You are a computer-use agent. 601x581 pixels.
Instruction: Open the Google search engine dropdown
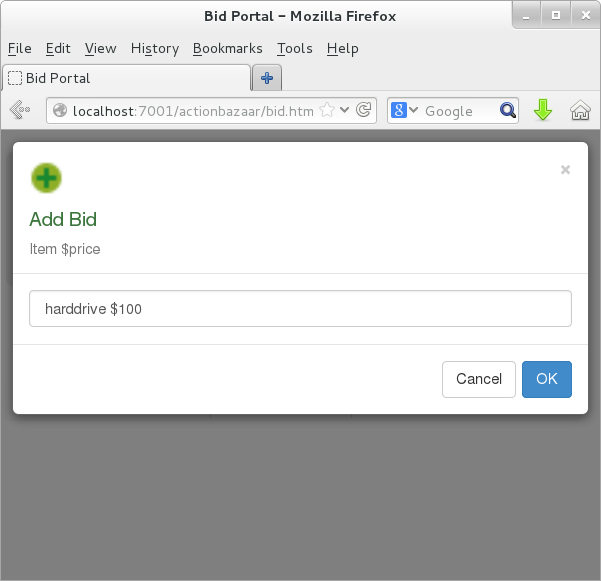[405, 111]
